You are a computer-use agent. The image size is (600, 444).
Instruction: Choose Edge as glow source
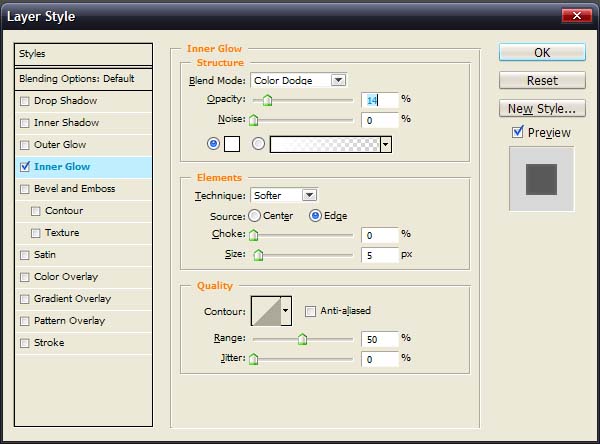pyautogui.click(x=315, y=216)
